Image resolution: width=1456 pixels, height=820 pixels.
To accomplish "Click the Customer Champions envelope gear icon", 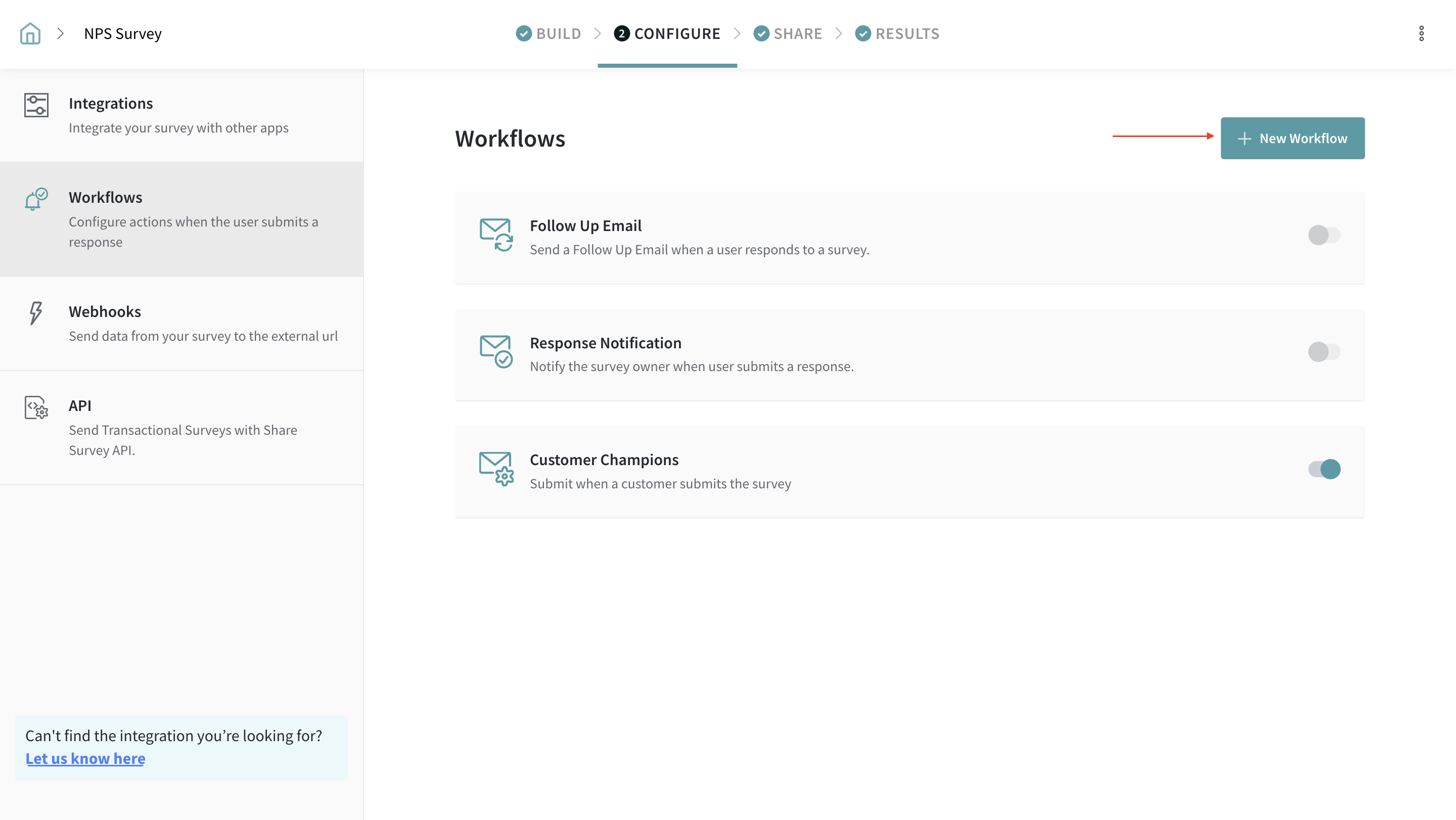I will [495, 468].
